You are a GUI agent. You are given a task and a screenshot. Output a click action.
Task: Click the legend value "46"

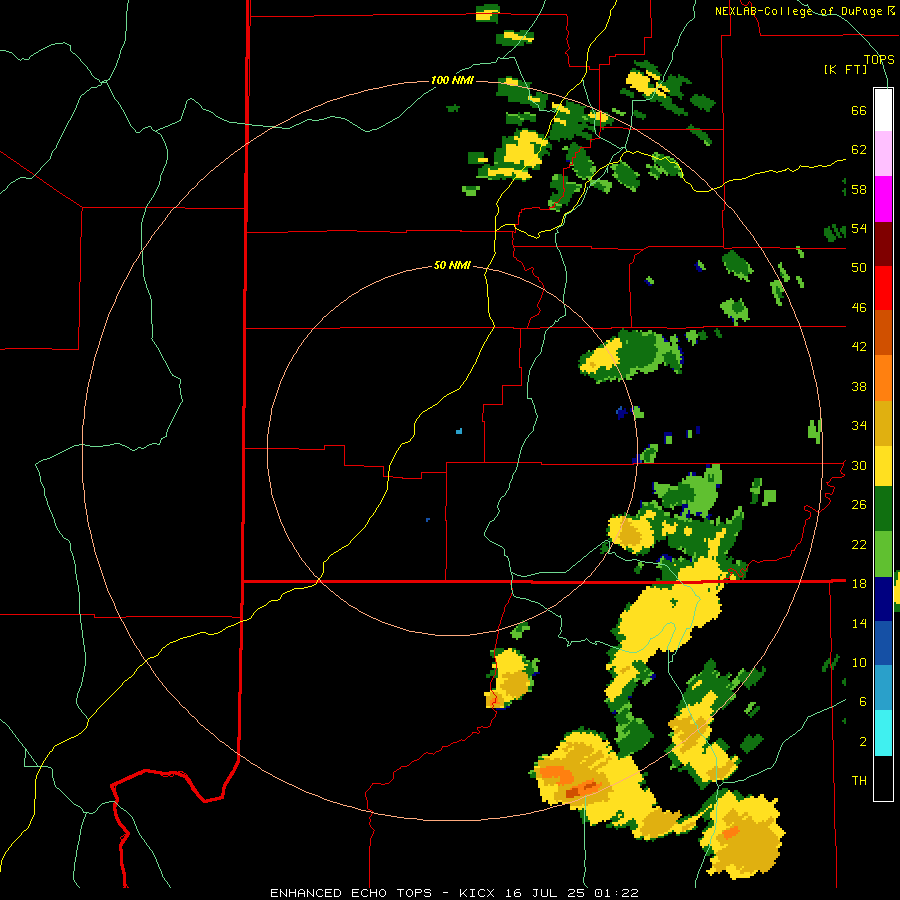pyautogui.click(x=859, y=308)
